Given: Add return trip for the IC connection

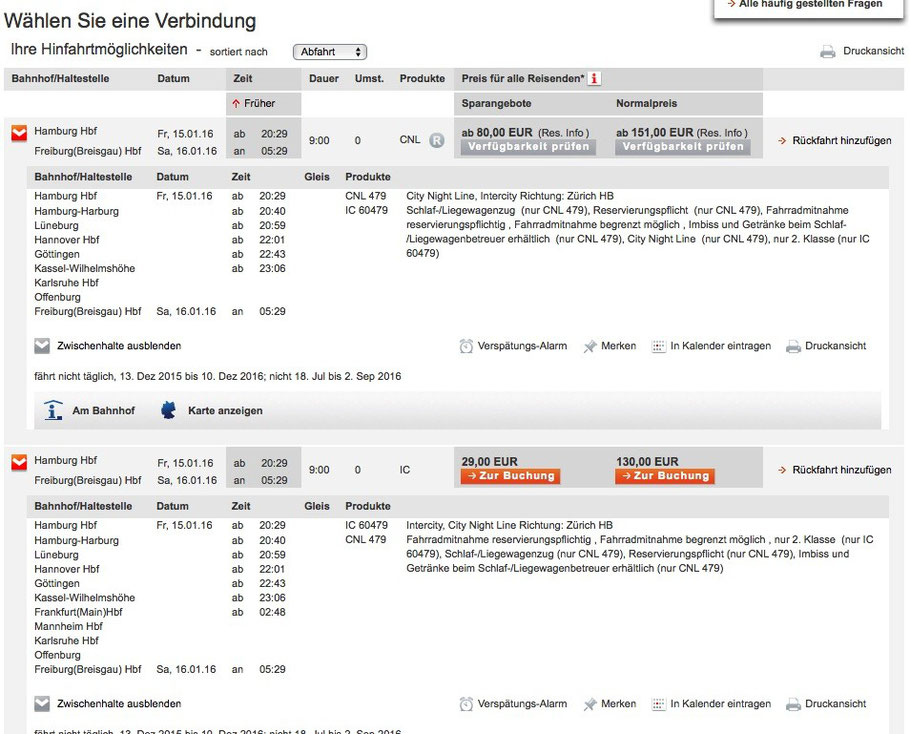Looking at the screenshot, I should 842,470.
